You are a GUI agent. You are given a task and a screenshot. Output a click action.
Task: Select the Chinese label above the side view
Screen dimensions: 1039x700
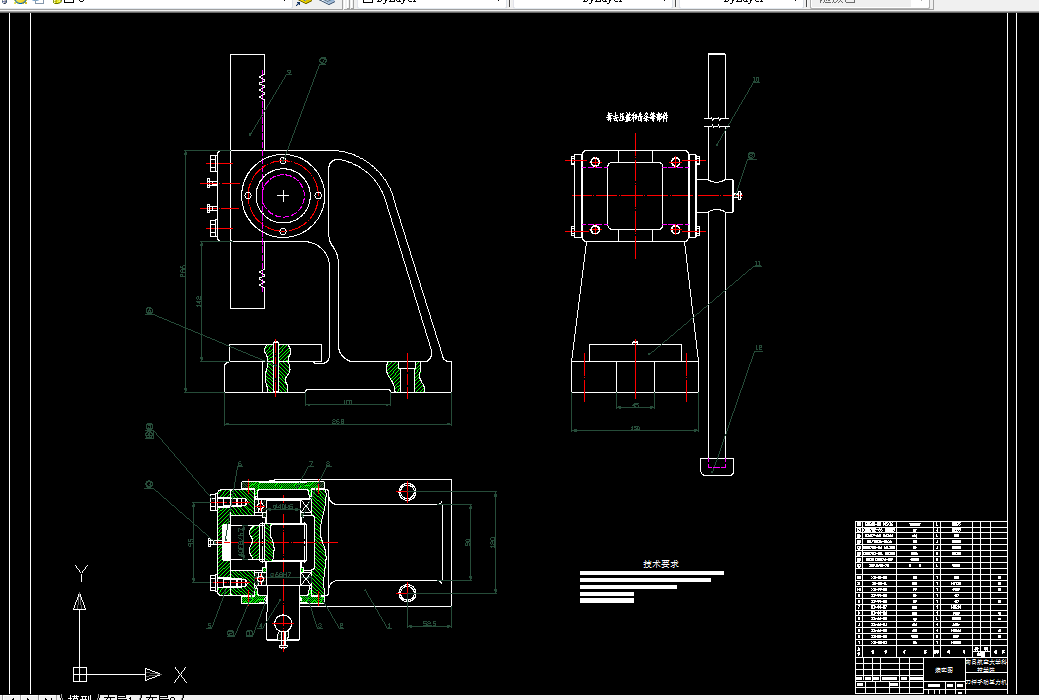[x=637, y=117]
